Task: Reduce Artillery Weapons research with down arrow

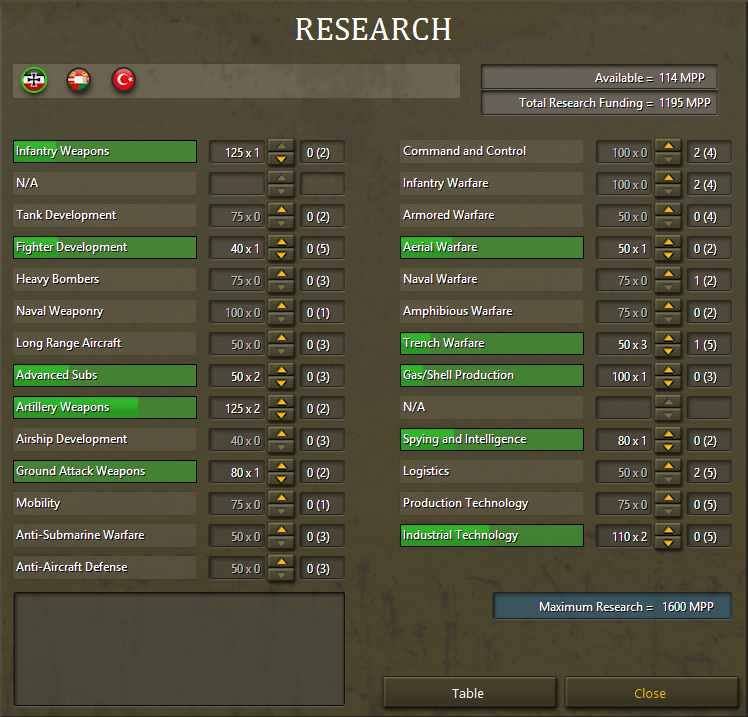Action: (281, 415)
